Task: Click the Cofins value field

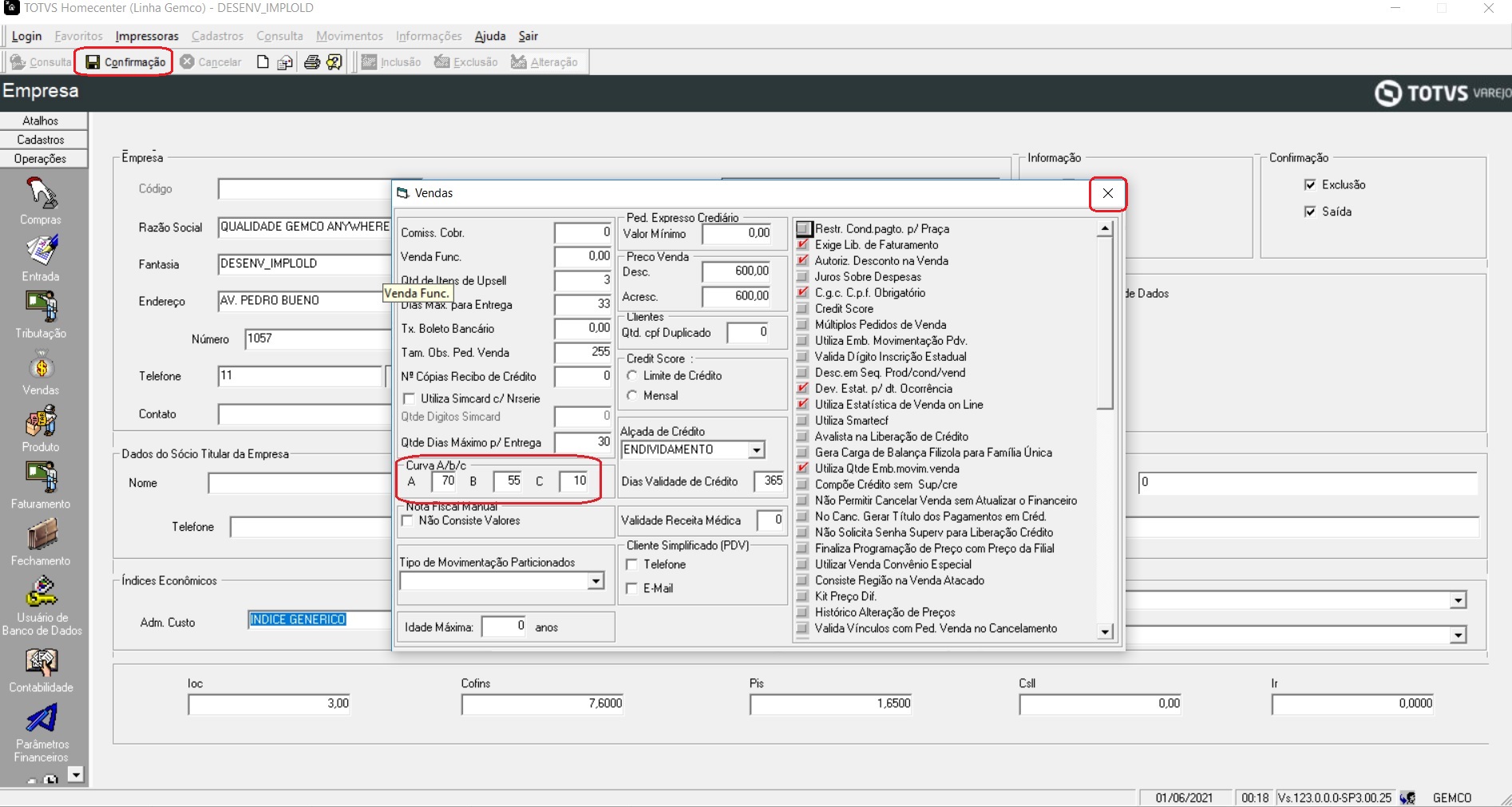Action: [542, 704]
